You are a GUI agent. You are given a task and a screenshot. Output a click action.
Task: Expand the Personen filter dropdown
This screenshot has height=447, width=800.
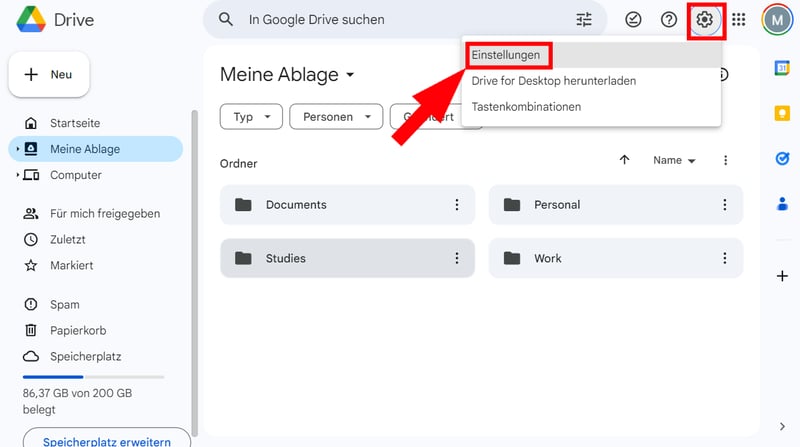[x=336, y=117]
